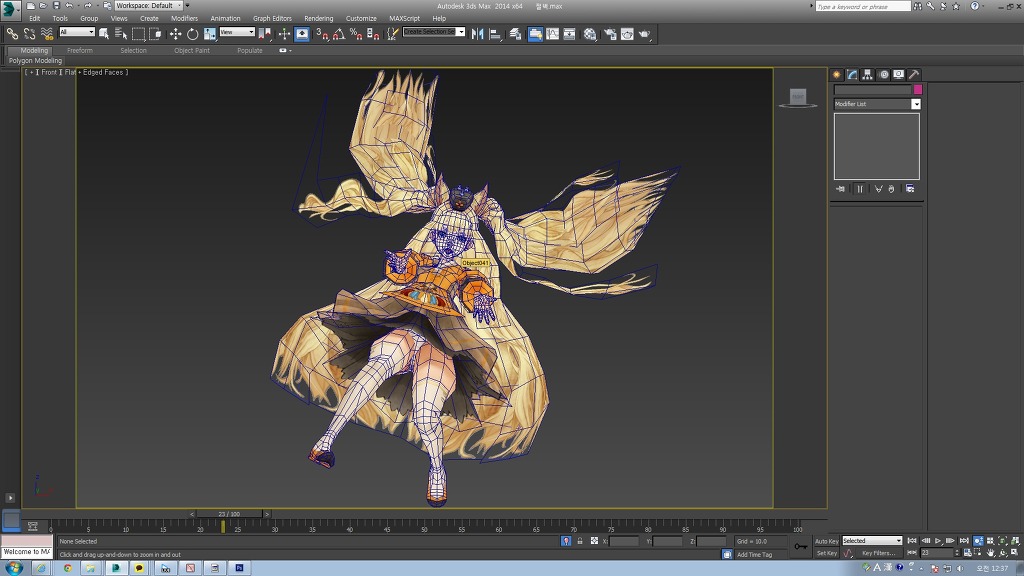
Task: Toggle Spinner Snap
Action: point(373,33)
